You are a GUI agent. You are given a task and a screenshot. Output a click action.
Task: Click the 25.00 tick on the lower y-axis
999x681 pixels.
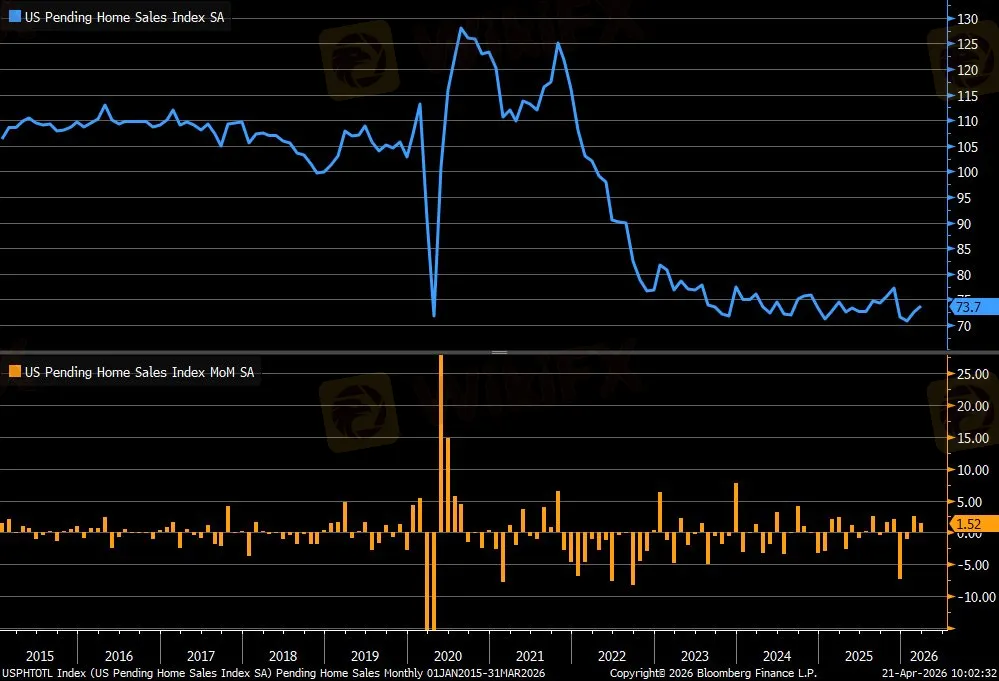(973, 374)
